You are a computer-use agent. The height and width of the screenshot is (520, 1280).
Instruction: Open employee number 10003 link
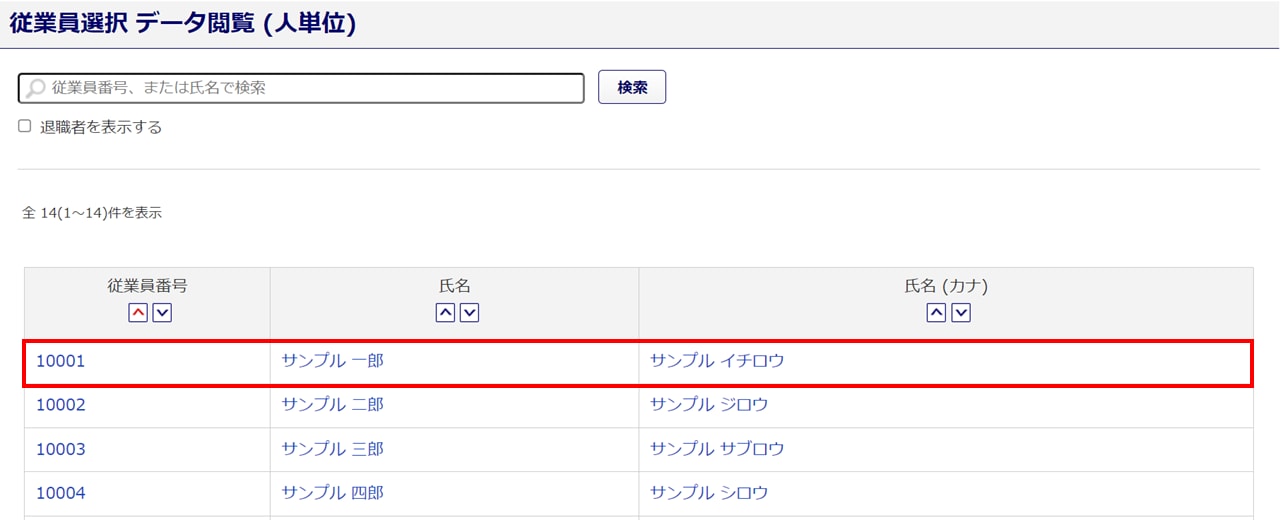(x=61, y=449)
